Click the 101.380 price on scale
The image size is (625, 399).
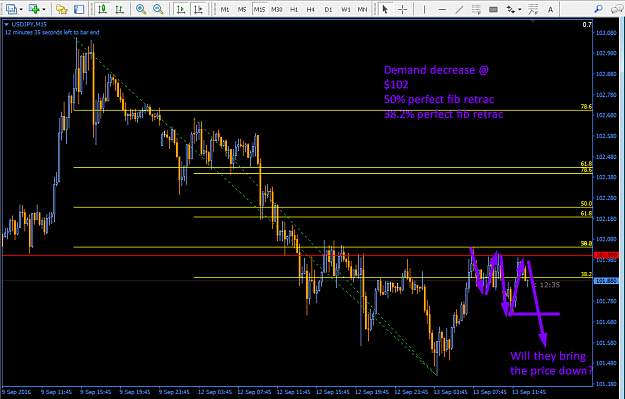606,384
